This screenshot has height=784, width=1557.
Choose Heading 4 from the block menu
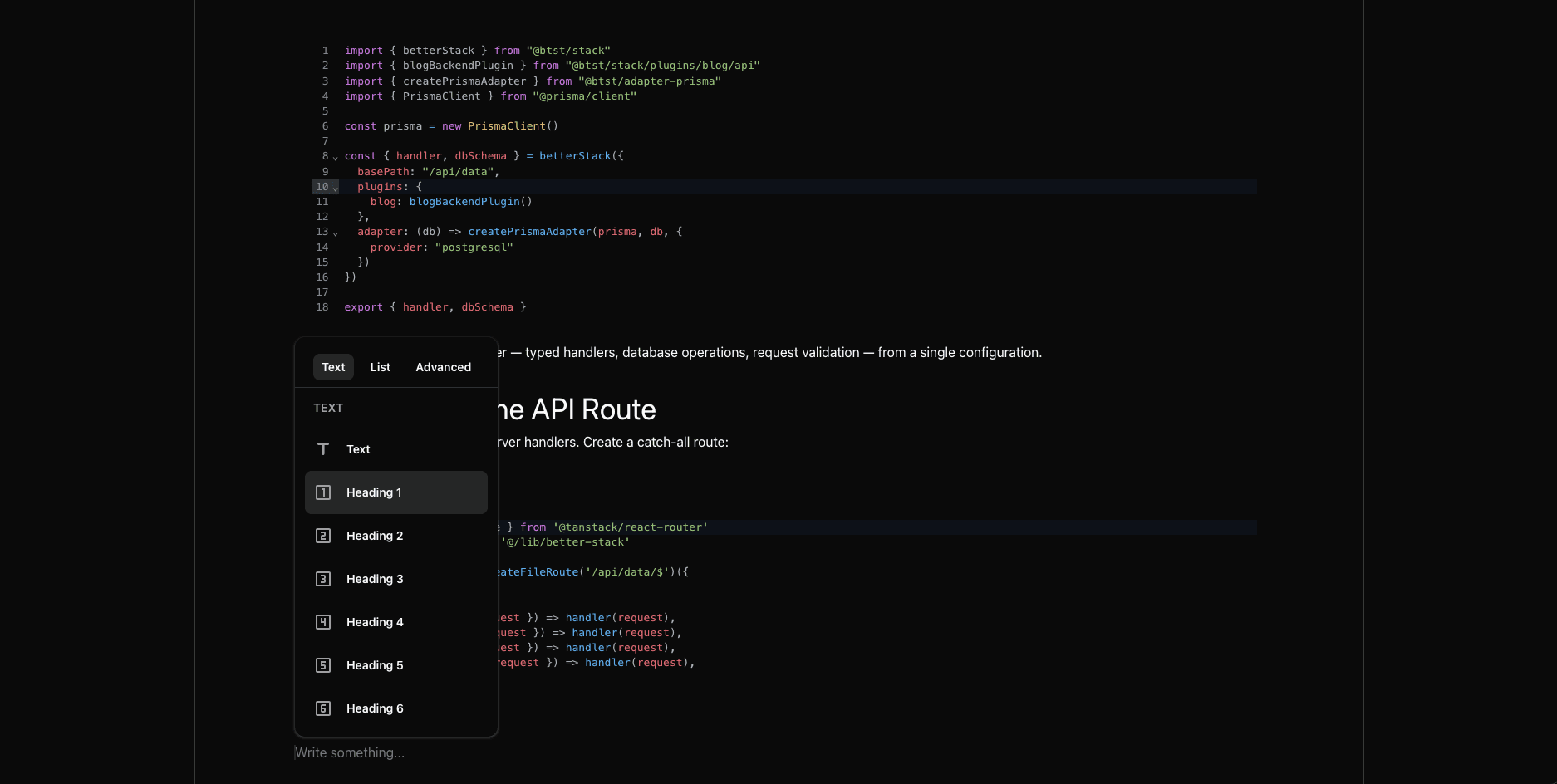coord(375,621)
